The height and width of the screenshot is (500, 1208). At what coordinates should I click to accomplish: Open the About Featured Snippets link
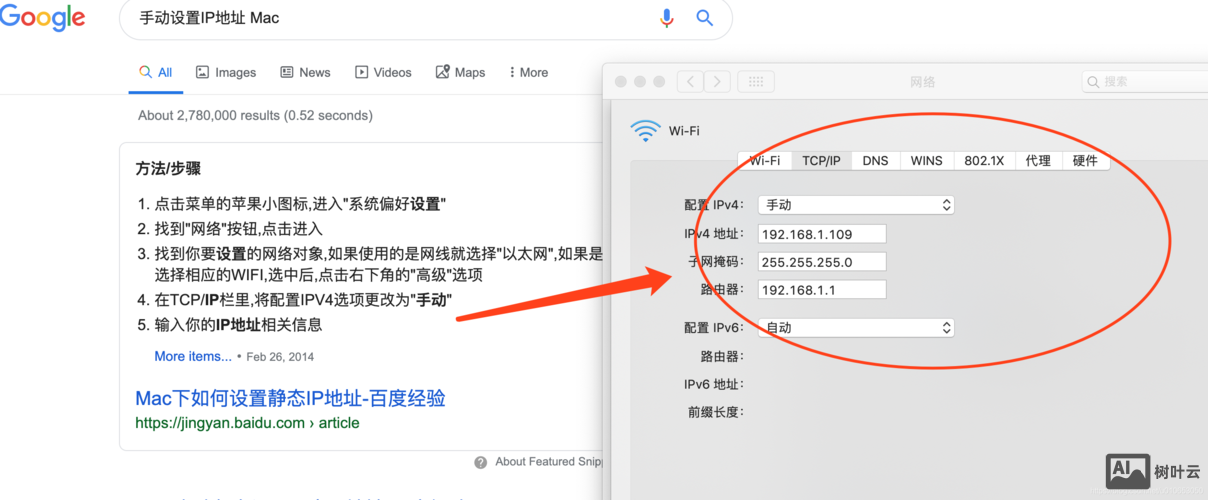coord(549,462)
